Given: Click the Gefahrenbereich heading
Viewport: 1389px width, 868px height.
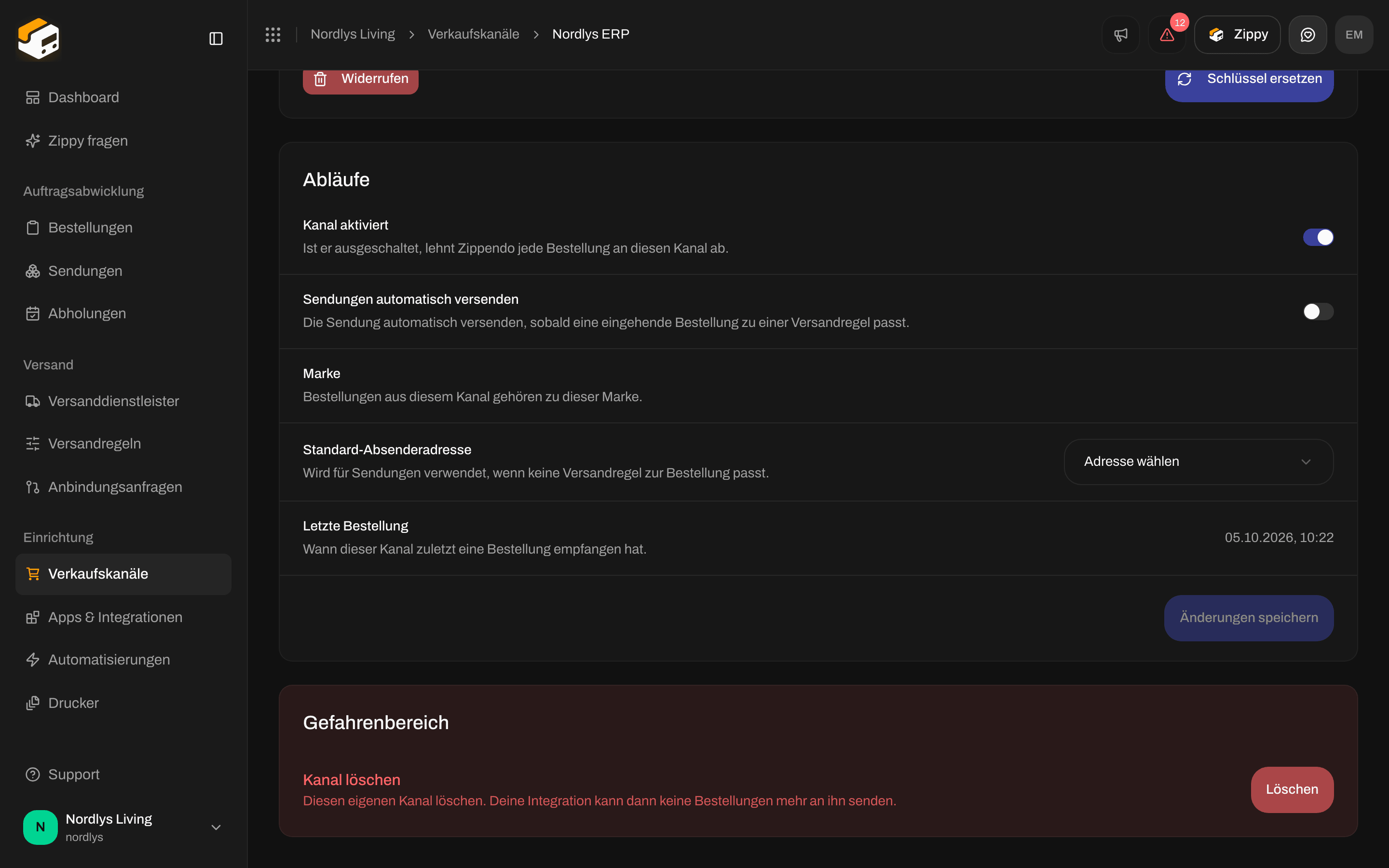Looking at the screenshot, I should pyautogui.click(x=376, y=723).
